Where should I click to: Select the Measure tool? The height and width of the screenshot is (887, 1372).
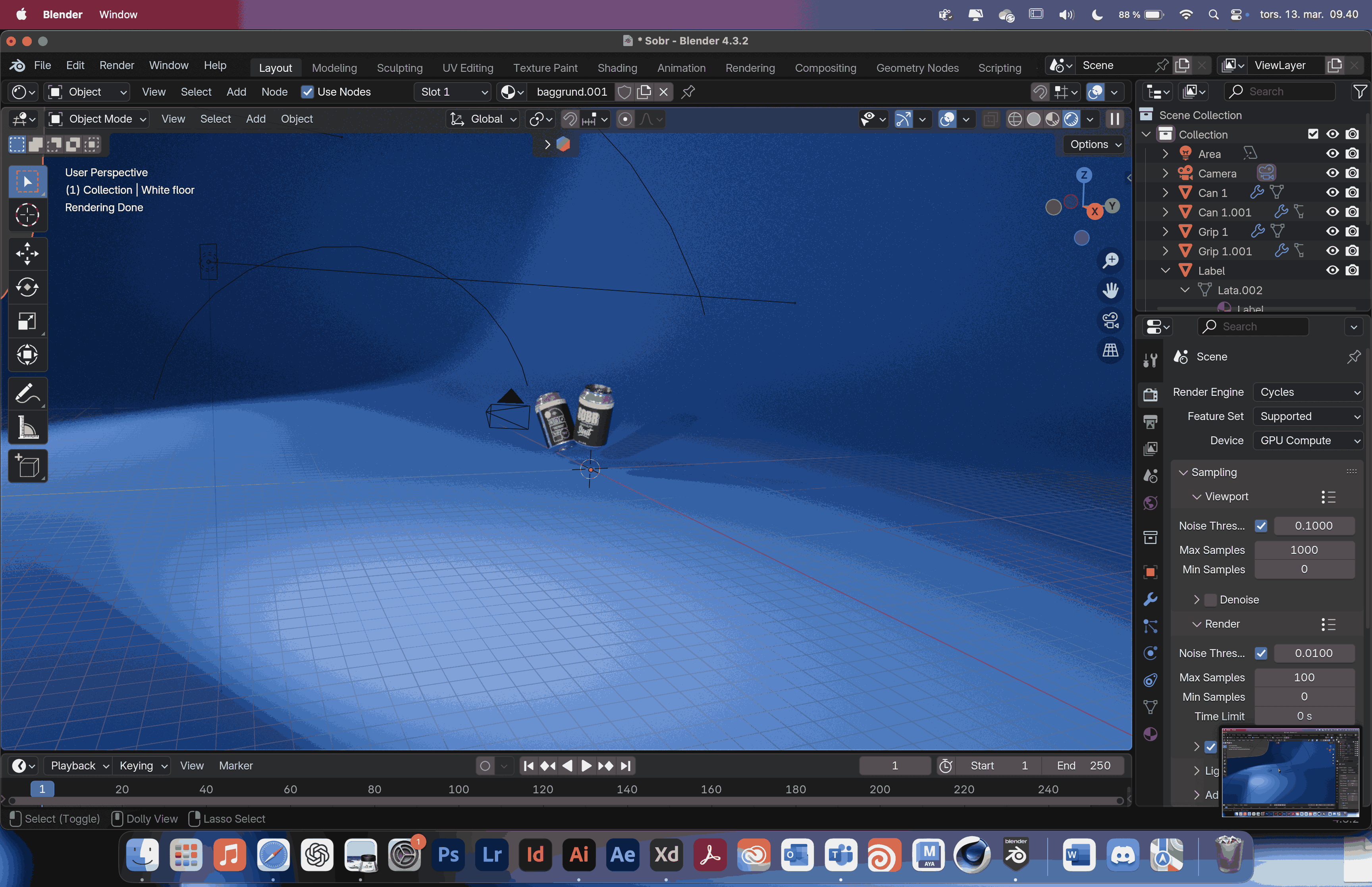27,428
